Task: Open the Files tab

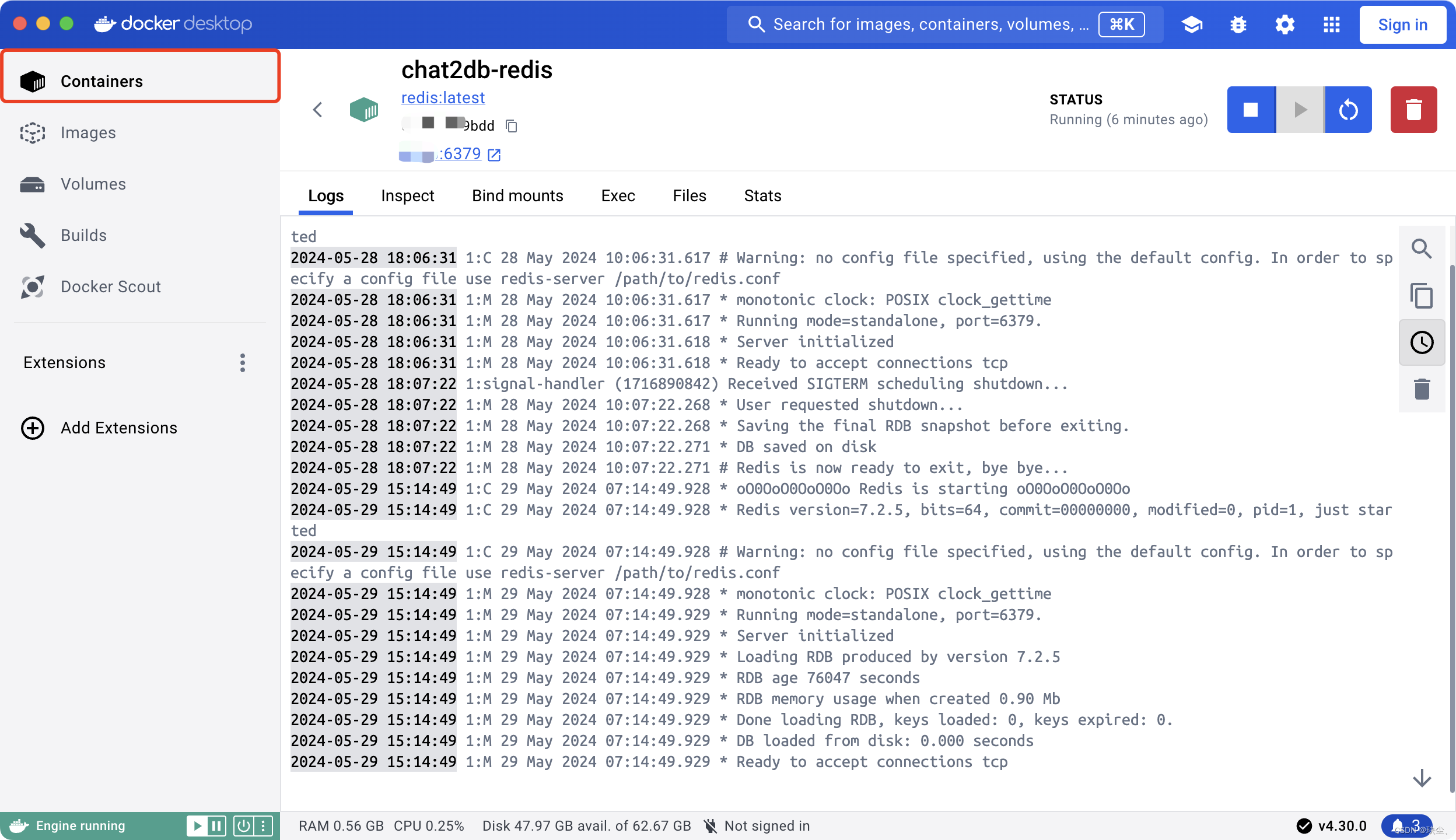Action: [689, 196]
